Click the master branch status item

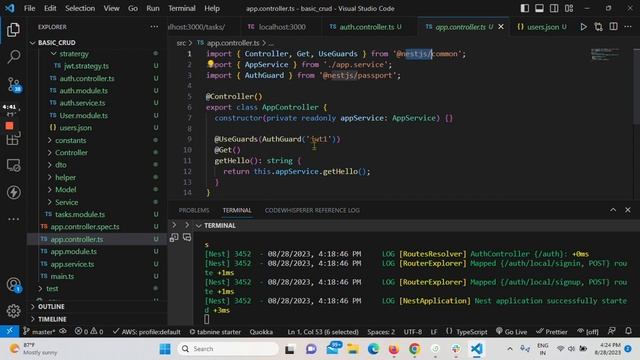click(x=39, y=331)
